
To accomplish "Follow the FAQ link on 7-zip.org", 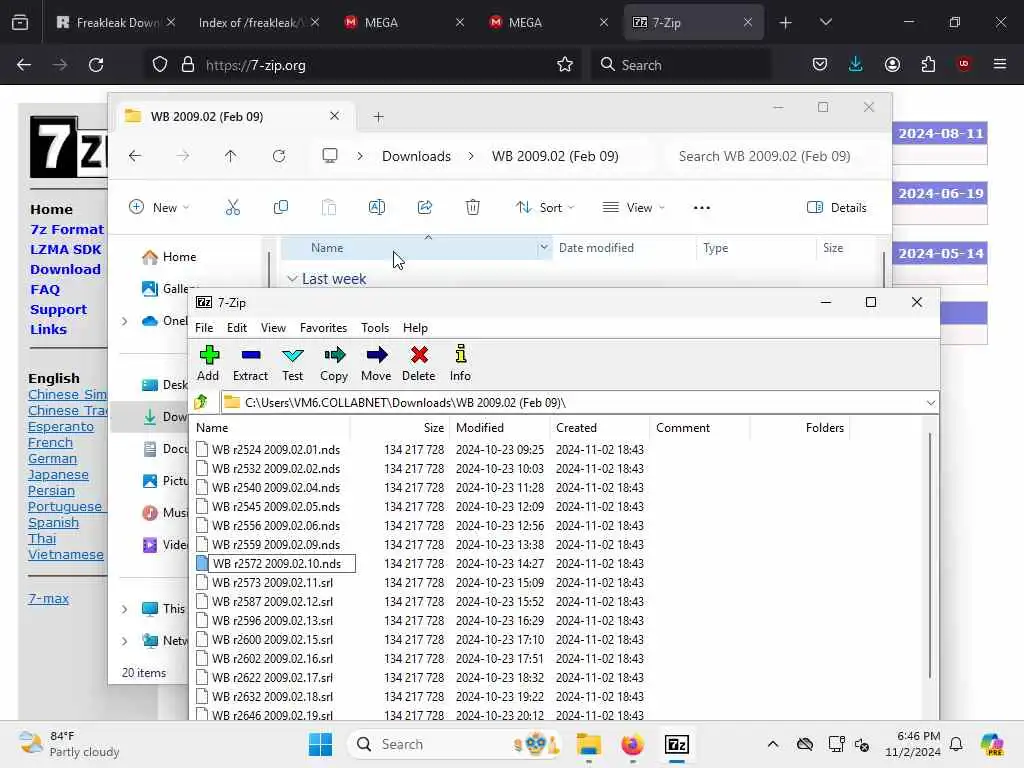I will [x=44, y=289].
